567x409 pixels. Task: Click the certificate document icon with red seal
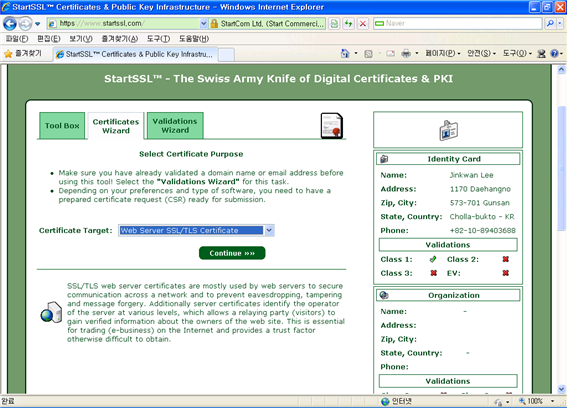pos(332,125)
